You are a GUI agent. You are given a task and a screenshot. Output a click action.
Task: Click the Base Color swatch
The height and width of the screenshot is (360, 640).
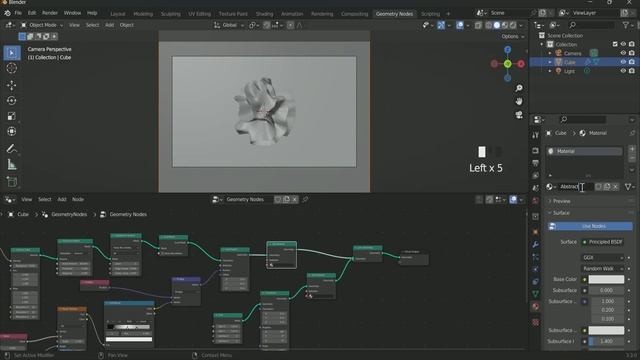(606, 280)
